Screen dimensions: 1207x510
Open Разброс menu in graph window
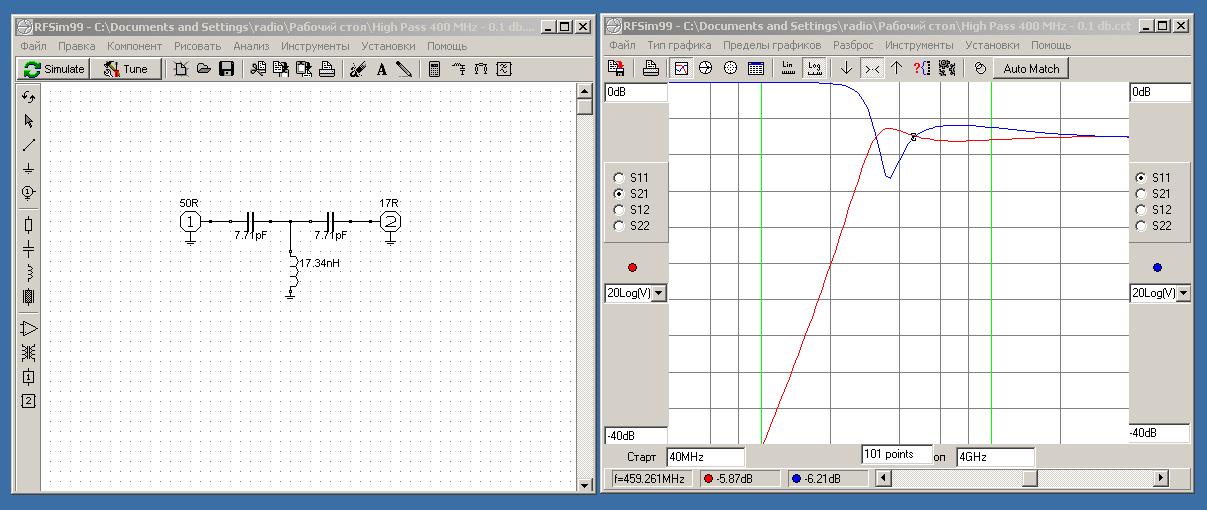point(853,45)
